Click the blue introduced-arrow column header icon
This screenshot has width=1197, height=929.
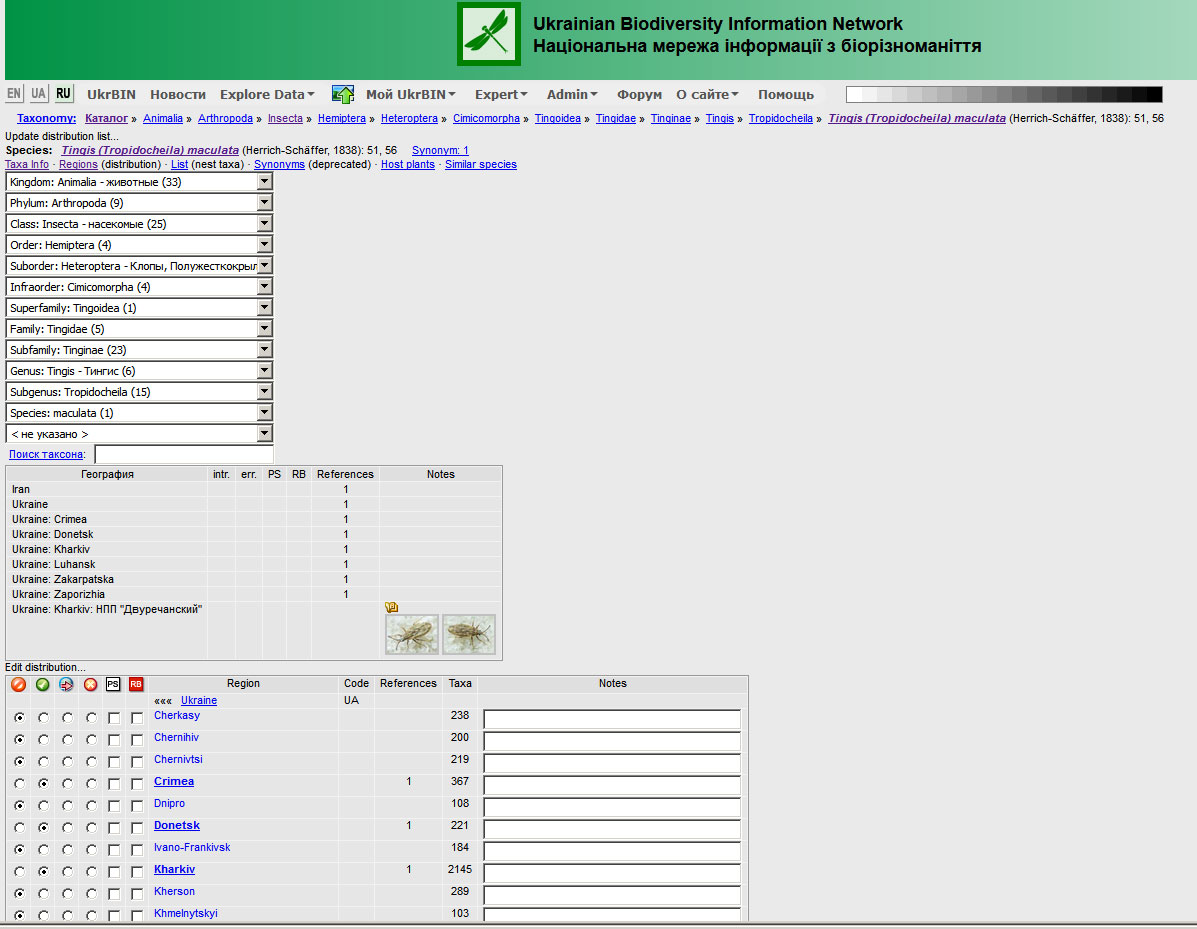point(67,684)
